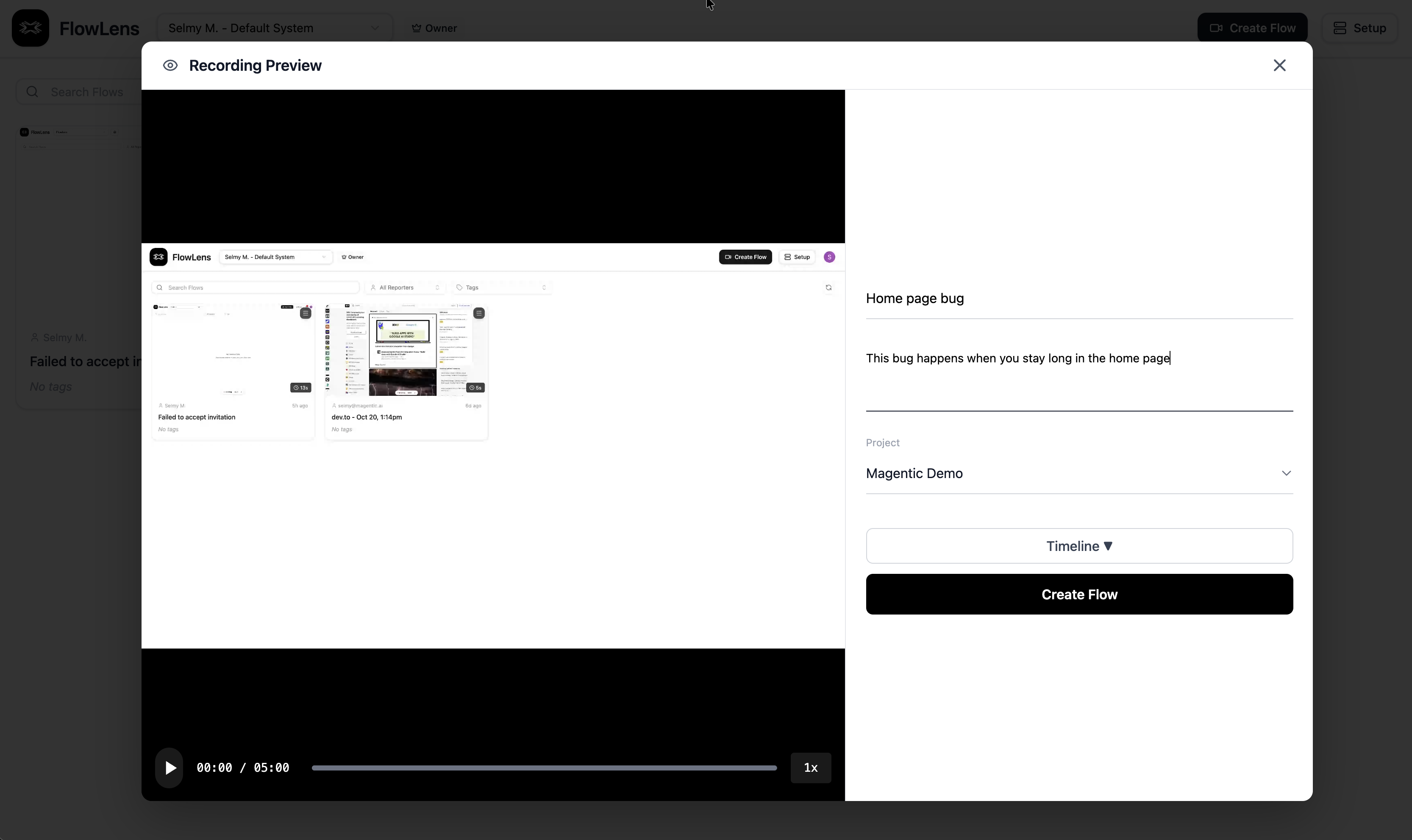The width and height of the screenshot is (1412, 840).
Task: Open Selmy M. - Default System selector
Action: [x=273, y=28]
